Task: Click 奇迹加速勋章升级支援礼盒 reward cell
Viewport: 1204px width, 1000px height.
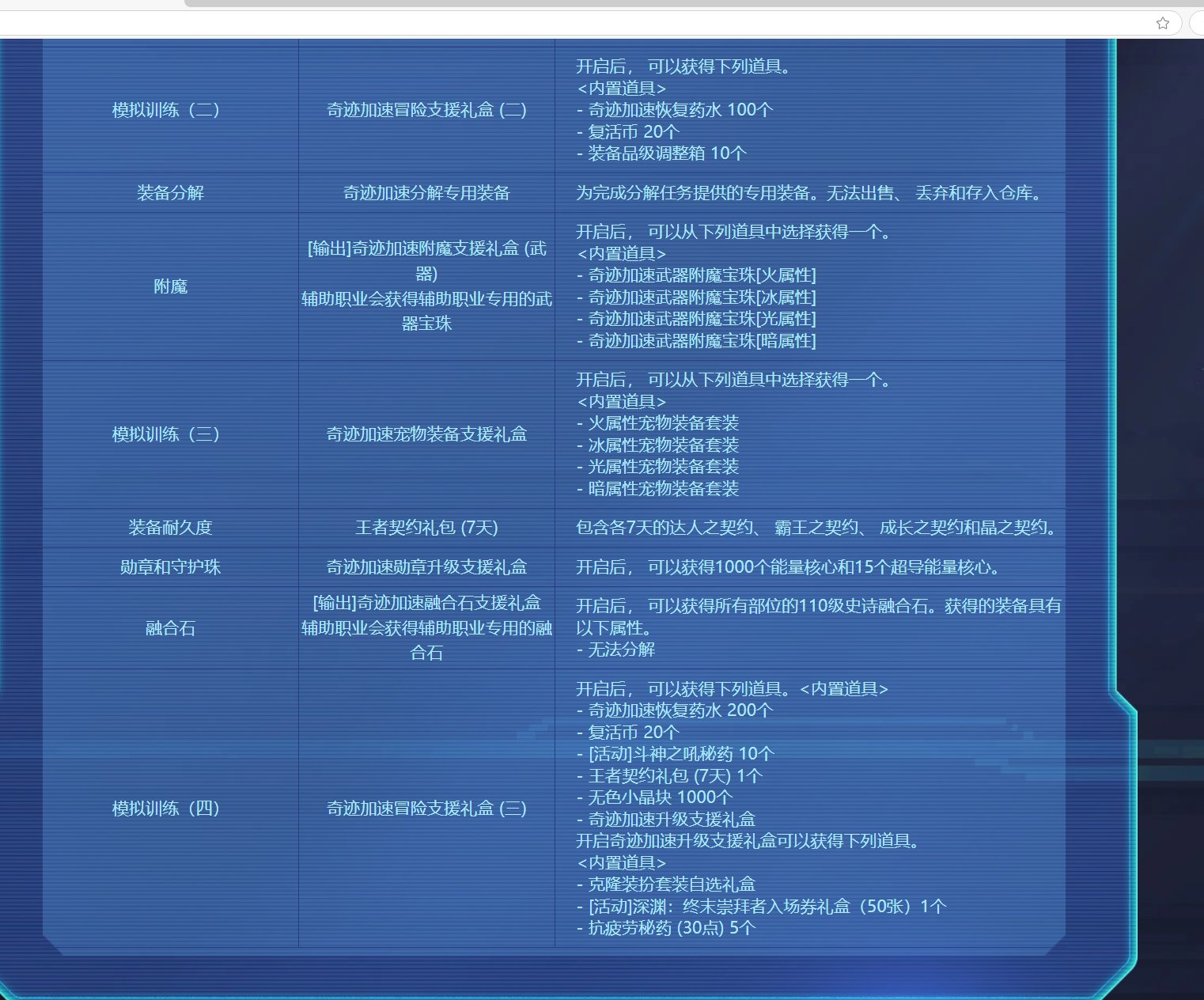Action: [426, 567]
